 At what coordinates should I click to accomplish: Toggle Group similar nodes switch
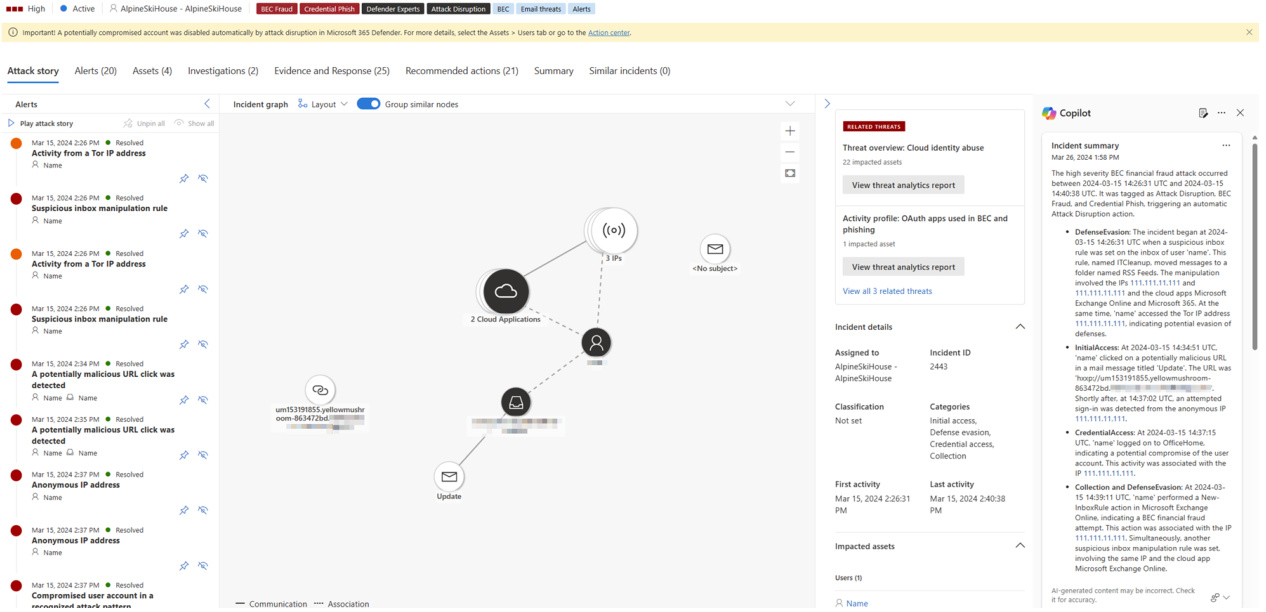[368, 104]
